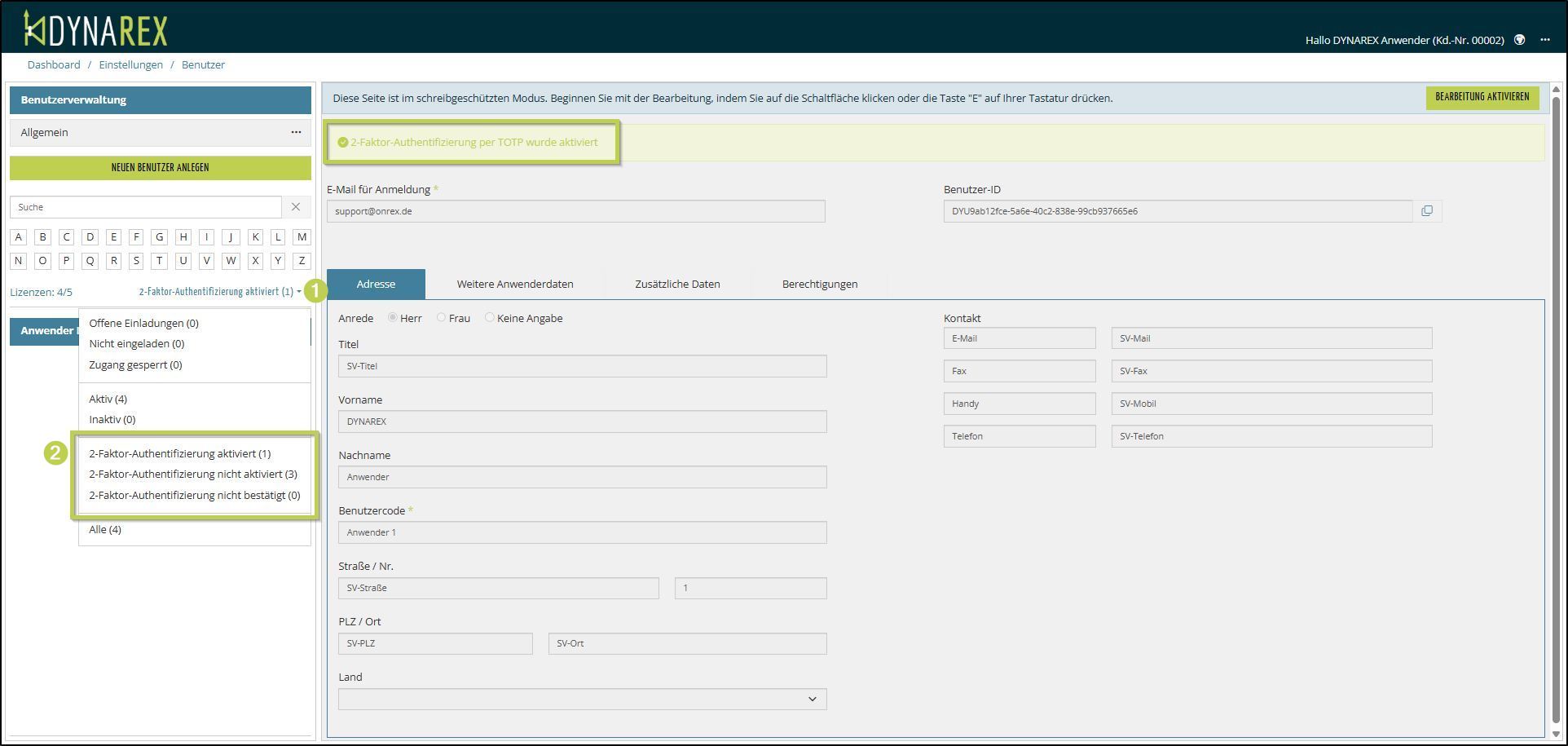Screen dimensions: 1568x746
Task: Select the Herr salutation radio button
Action: tap(393, 318)
